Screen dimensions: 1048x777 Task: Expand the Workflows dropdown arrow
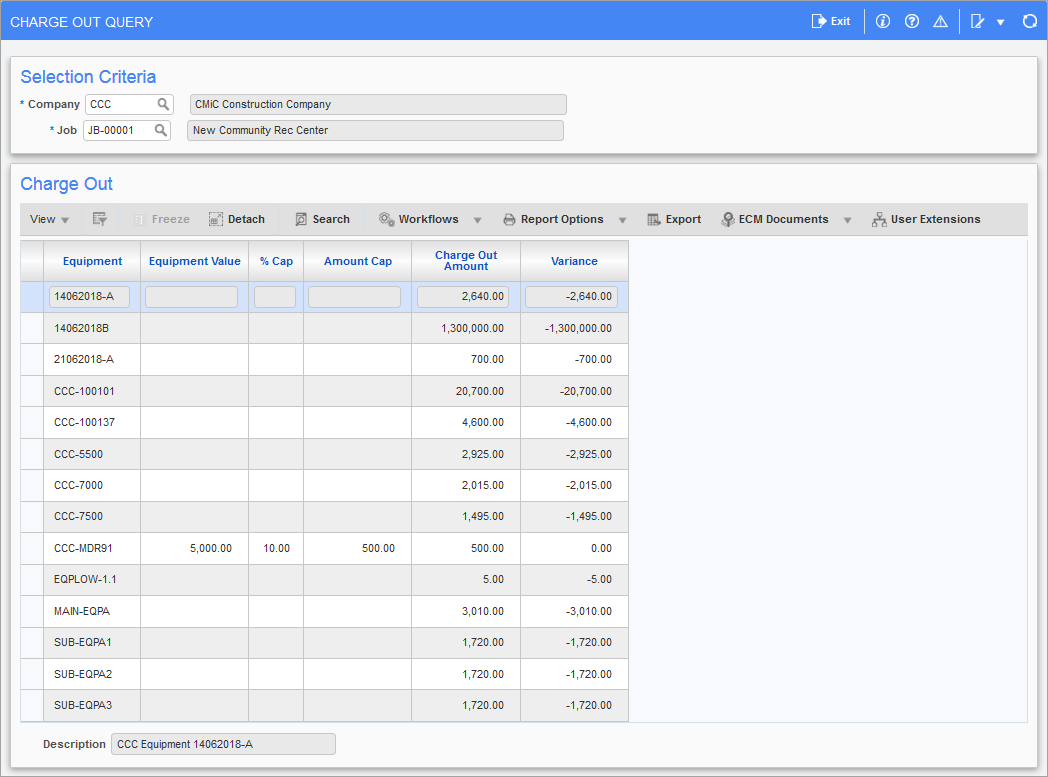point(477,219)
